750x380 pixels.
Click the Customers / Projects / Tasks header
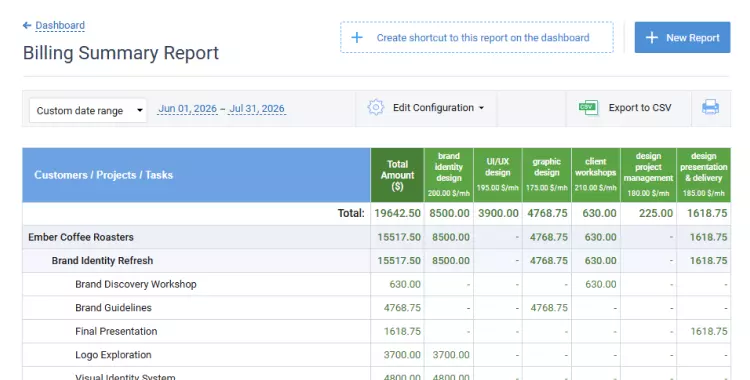click(x=196, y=175)
